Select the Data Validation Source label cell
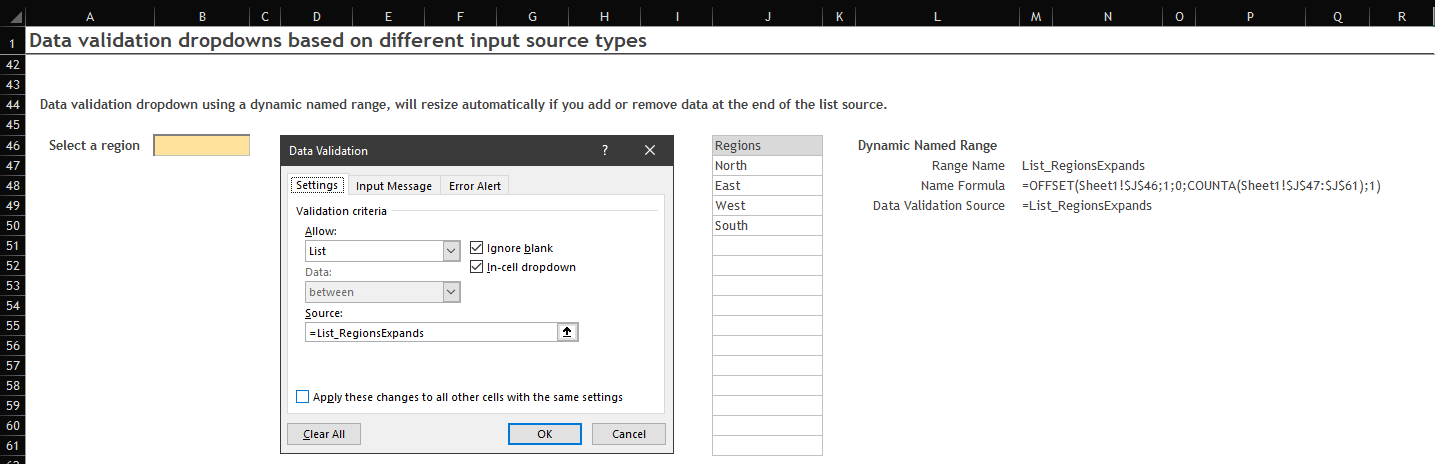This screenshot has height=464, width=1435. (x=939, y=206)
